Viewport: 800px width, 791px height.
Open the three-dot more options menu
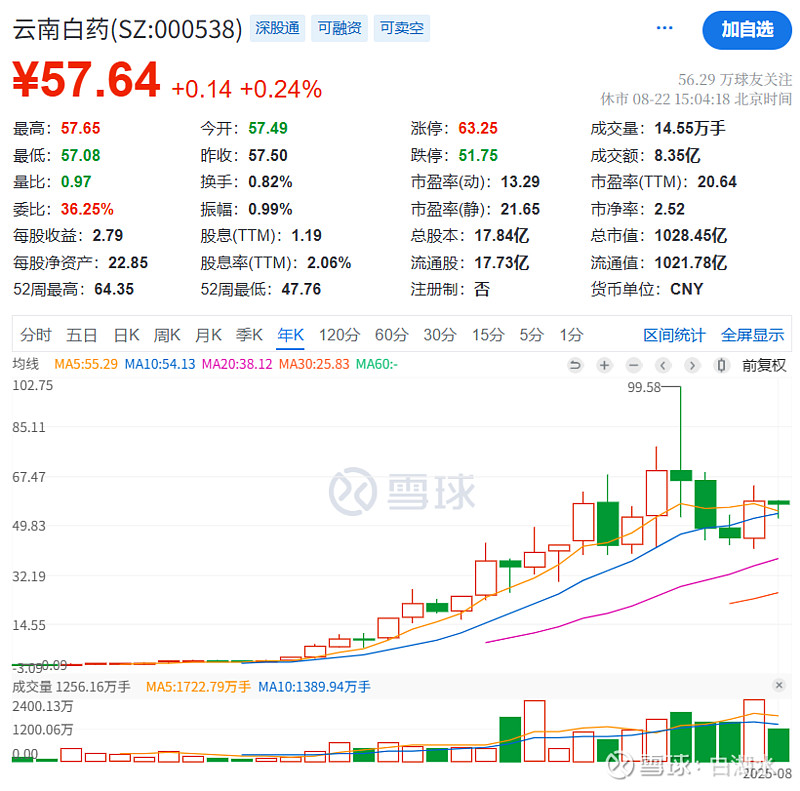(x=664, y=28)
